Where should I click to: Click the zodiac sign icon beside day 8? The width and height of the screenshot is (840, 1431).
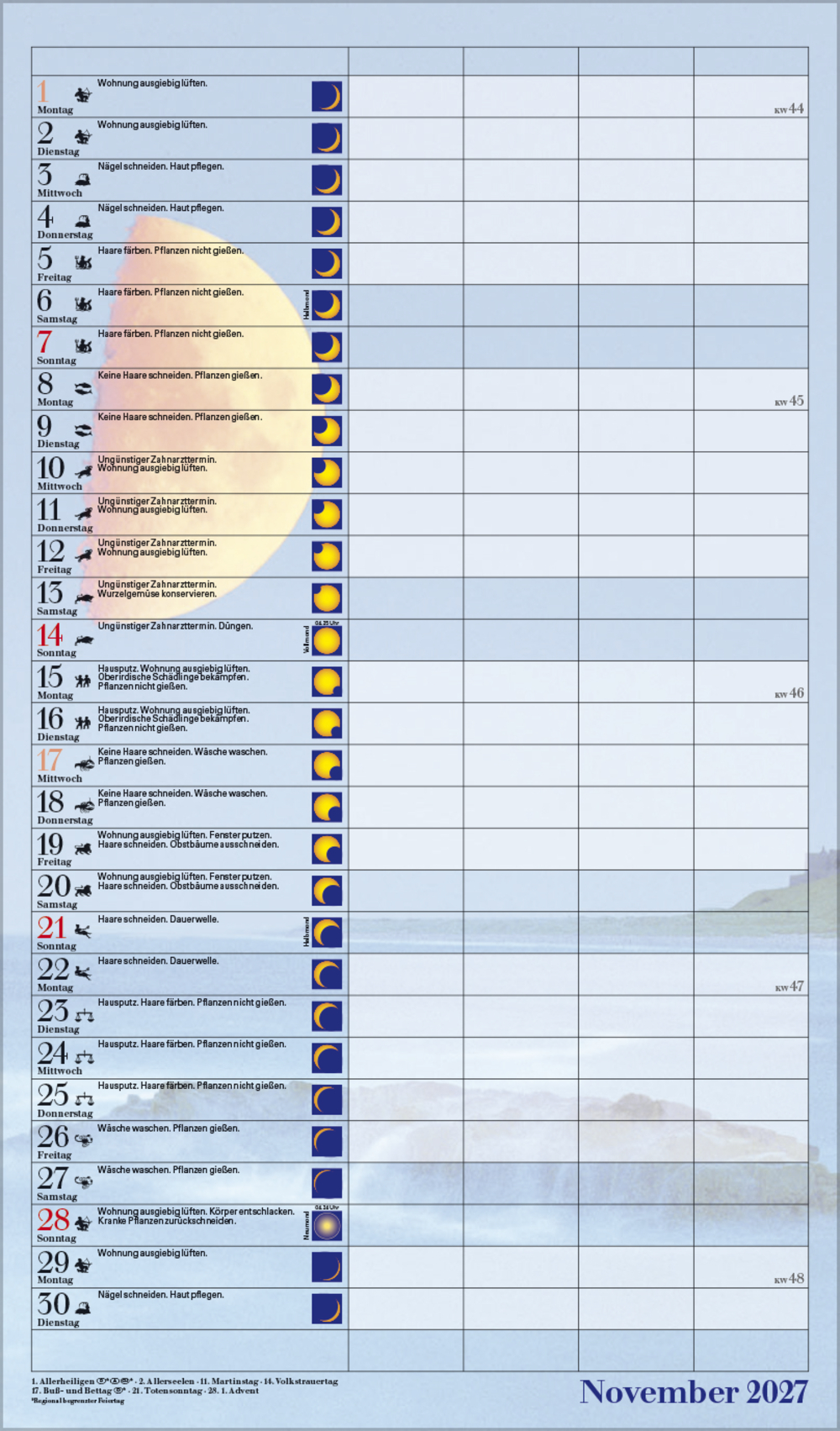tap(82, 388)
